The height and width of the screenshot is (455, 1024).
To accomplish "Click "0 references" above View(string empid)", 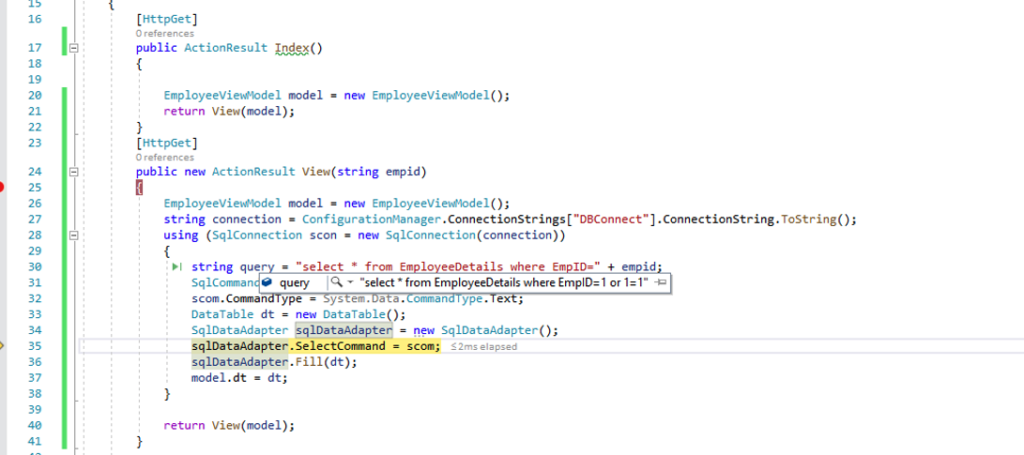I will click(x=163, y=157).
